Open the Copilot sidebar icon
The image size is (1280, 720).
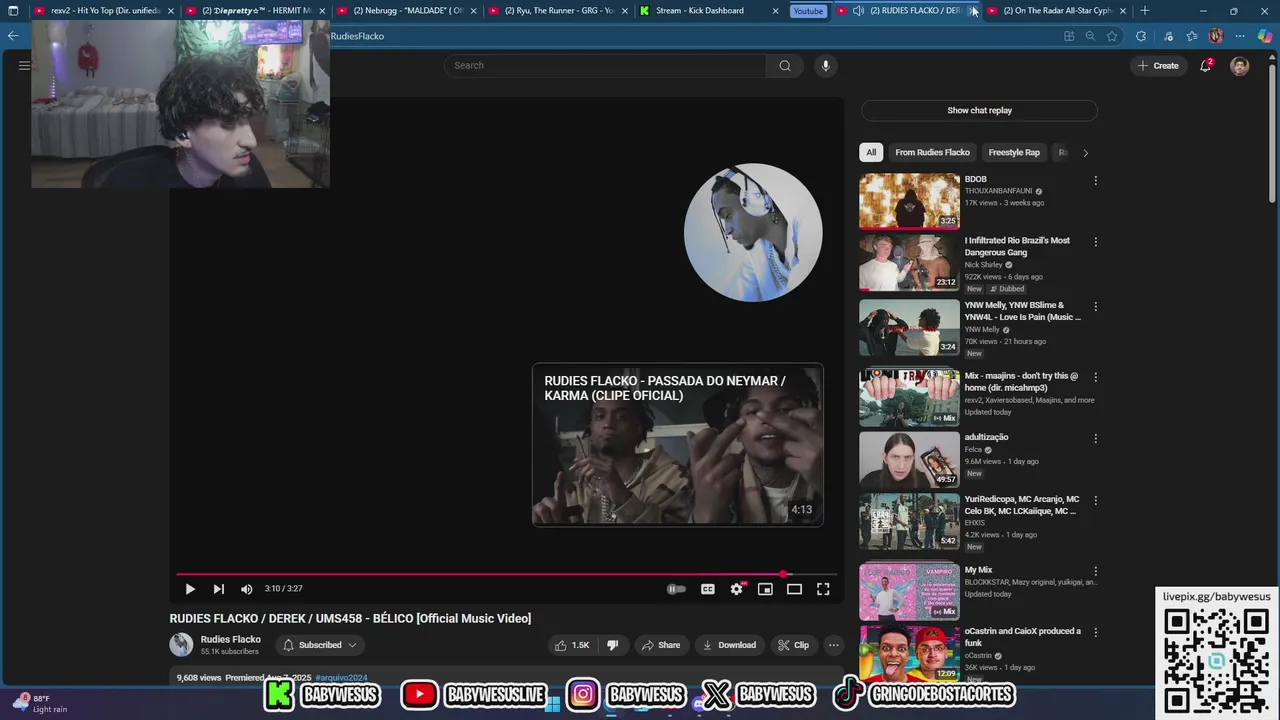click(1265, 36)
